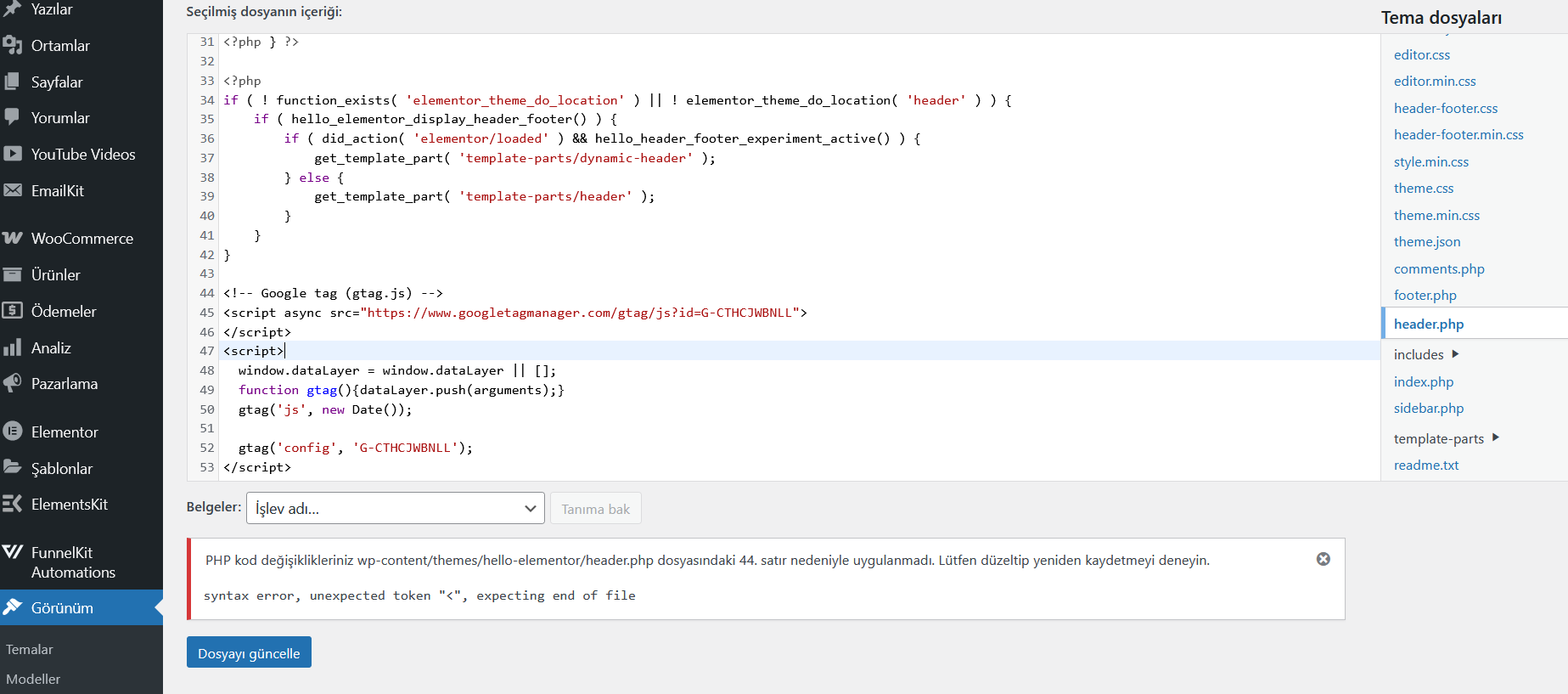Click the Dosyayı güncelle button
The width and height of the screenshot is (1568, 694).
point(249,652)
